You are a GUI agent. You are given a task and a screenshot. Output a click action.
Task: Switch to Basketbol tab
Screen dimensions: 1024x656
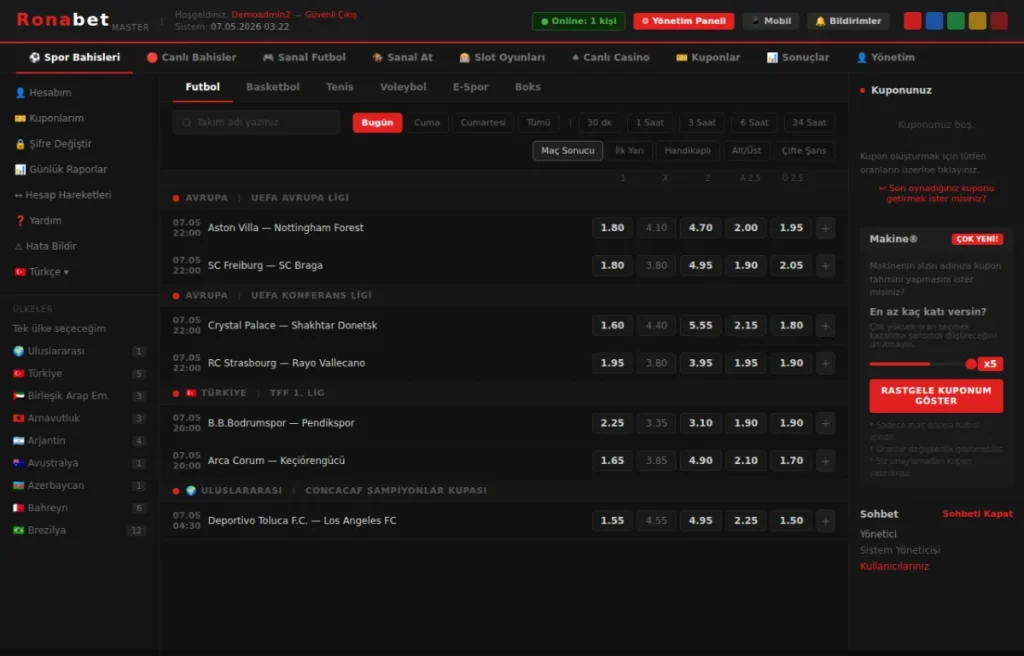[x=272, y=87]
